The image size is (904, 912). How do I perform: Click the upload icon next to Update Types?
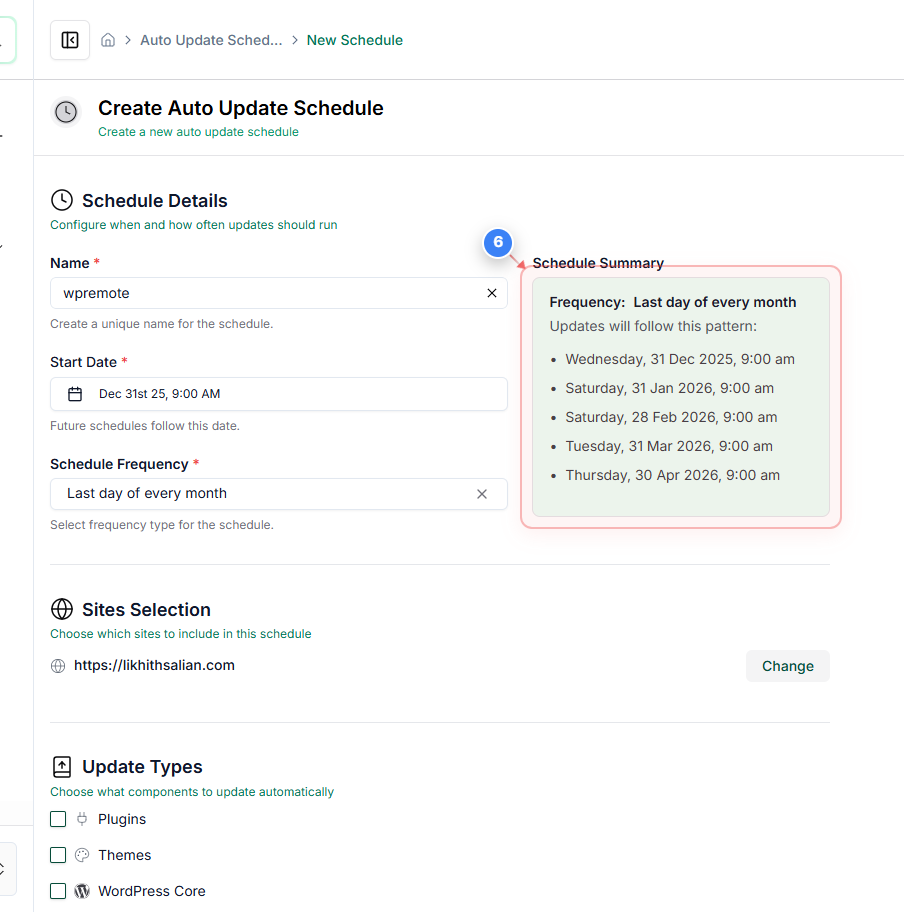coord(61,766)
